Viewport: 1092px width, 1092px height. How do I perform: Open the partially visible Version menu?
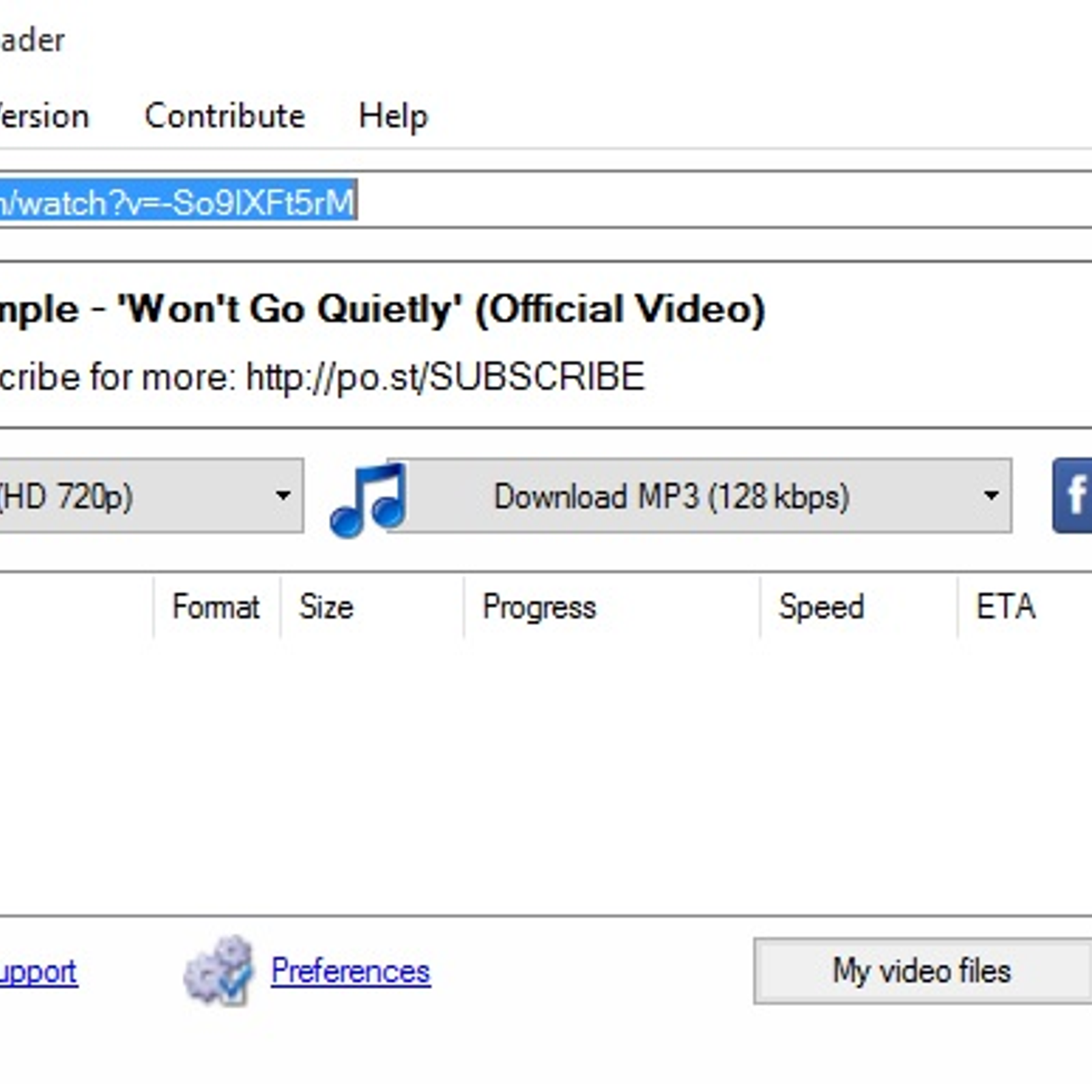(44, 116)
